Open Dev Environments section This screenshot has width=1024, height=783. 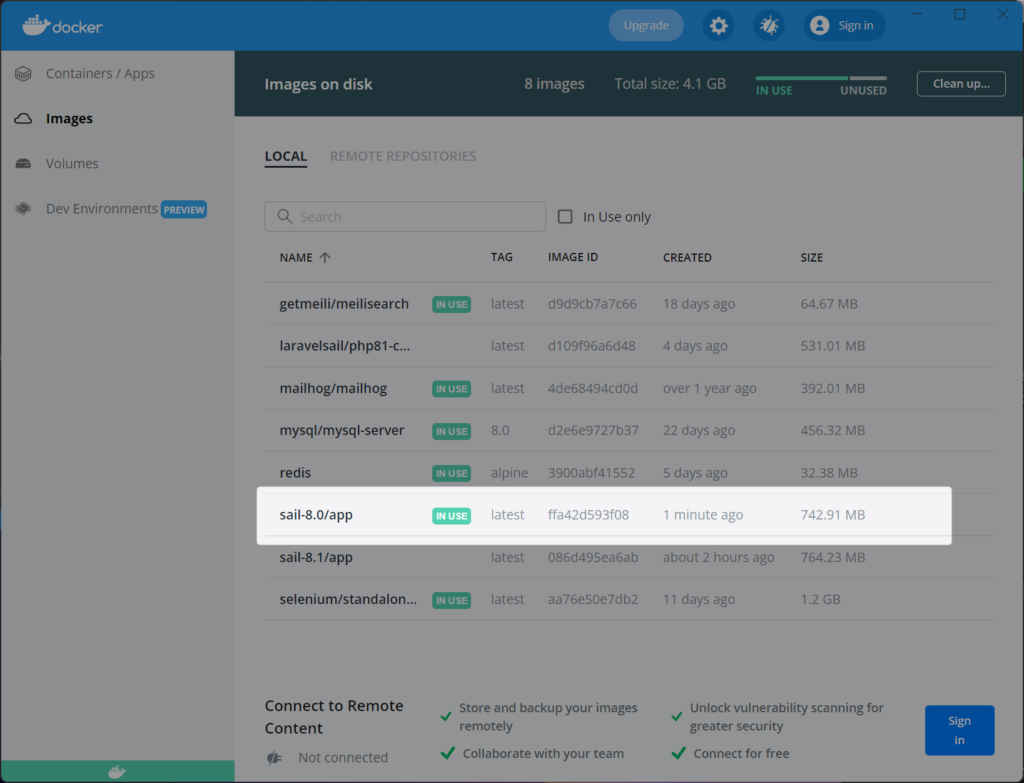tap(101, 208)
